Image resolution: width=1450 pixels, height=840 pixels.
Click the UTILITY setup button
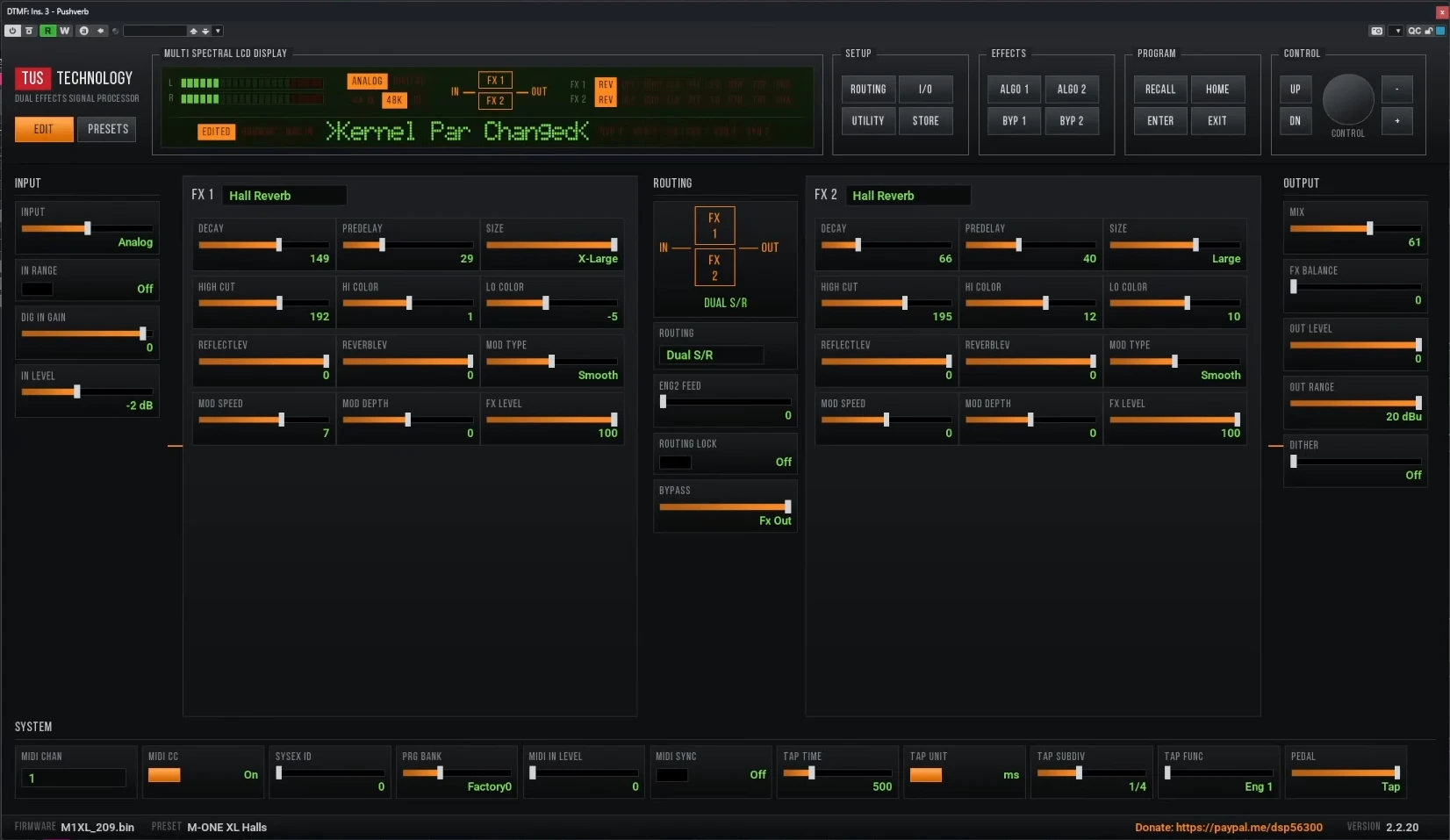[x=868, y=121]
